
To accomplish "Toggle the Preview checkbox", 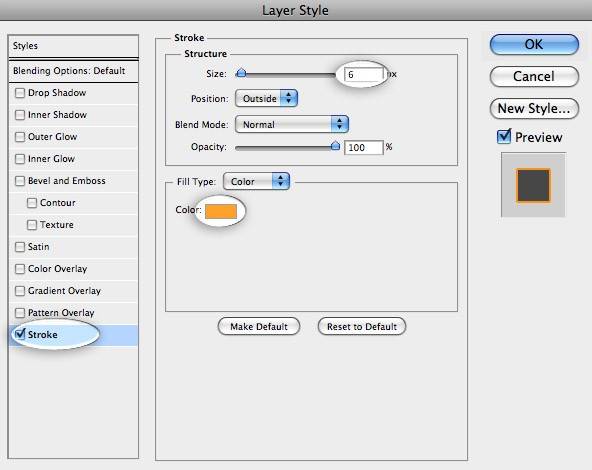I will coord(504,137).
